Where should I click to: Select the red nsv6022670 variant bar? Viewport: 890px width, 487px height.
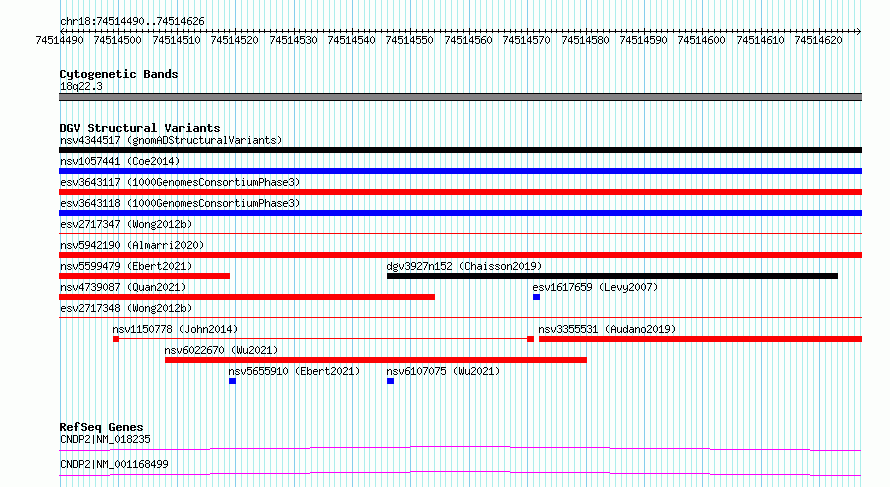click(376, 360)
